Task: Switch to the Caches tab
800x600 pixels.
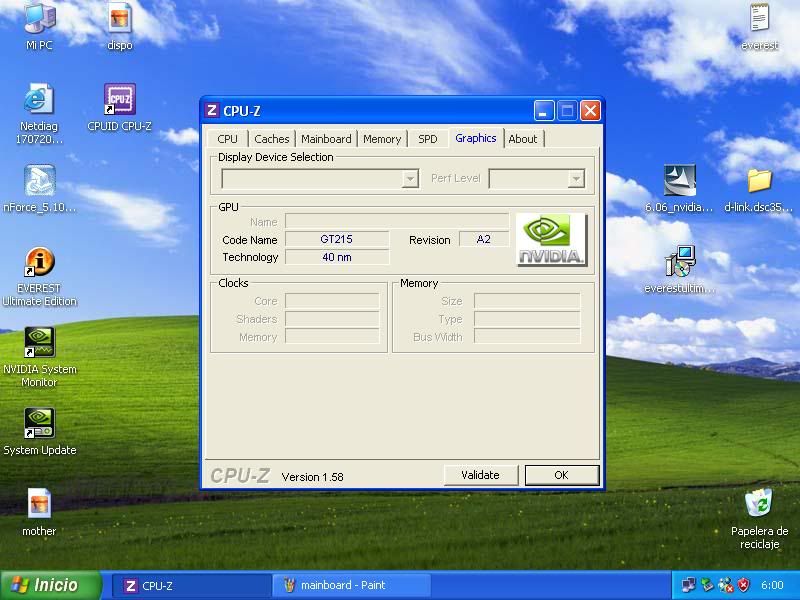Action: pos(271,139)
